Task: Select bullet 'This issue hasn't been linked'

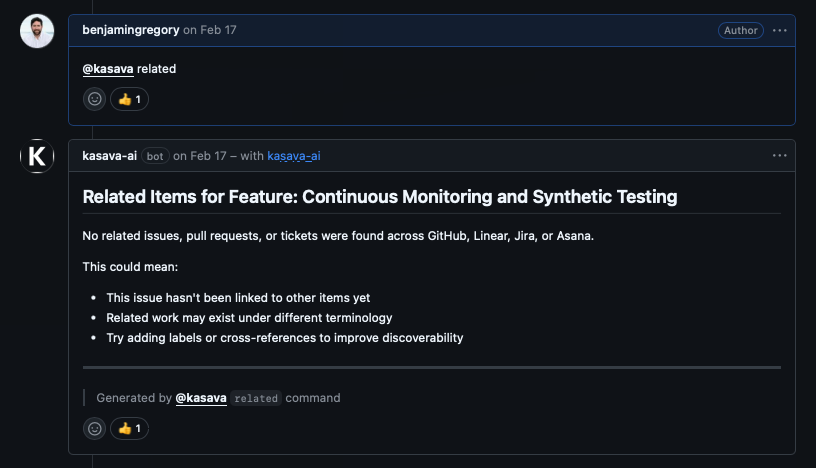Action: 238,298
